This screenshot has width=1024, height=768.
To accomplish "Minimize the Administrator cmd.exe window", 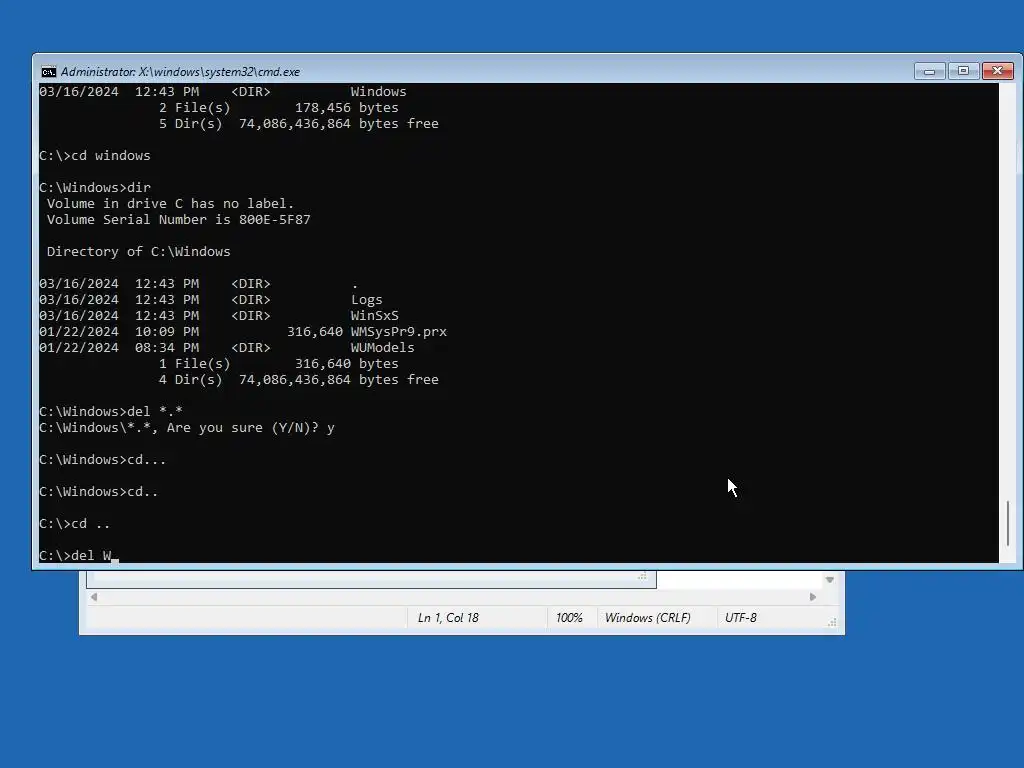I will pyautogui.click(x=929, y=71).
